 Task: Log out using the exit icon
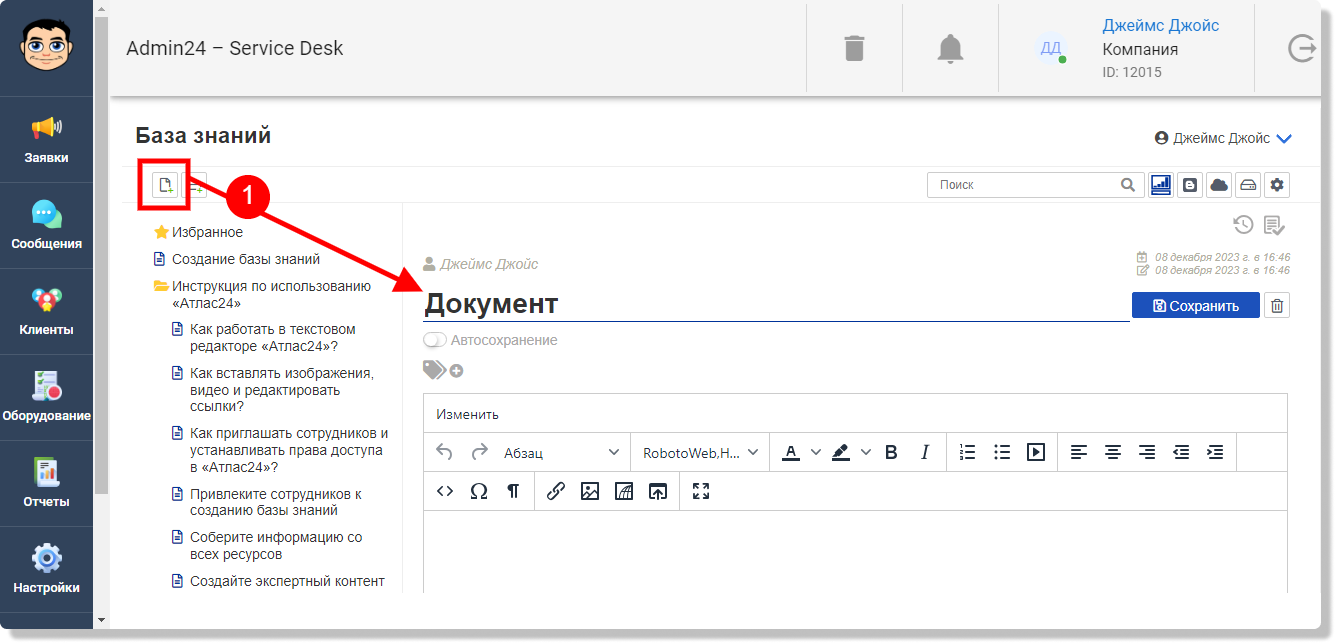coord(1302,48)
